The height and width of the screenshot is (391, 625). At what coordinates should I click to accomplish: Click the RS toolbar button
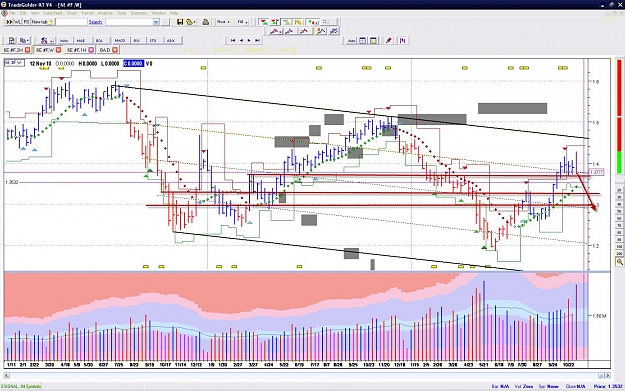[x=26, y=22]
